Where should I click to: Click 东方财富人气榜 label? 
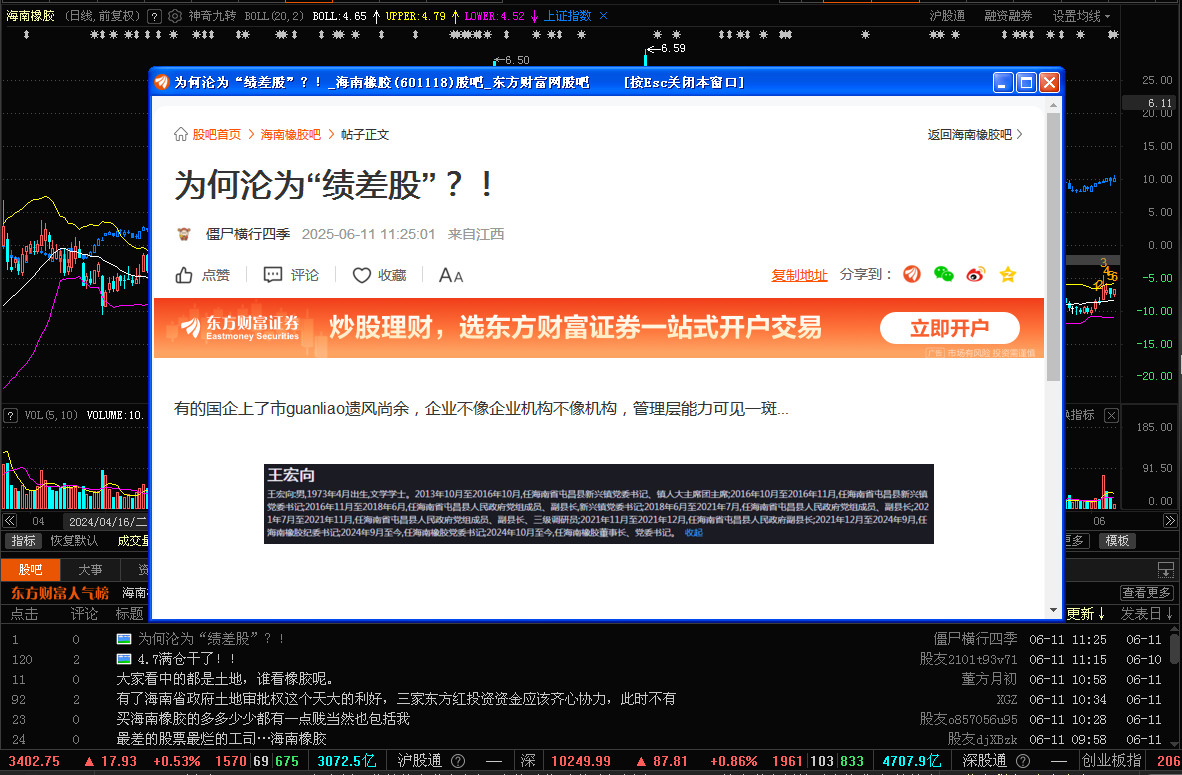point(60,593)
